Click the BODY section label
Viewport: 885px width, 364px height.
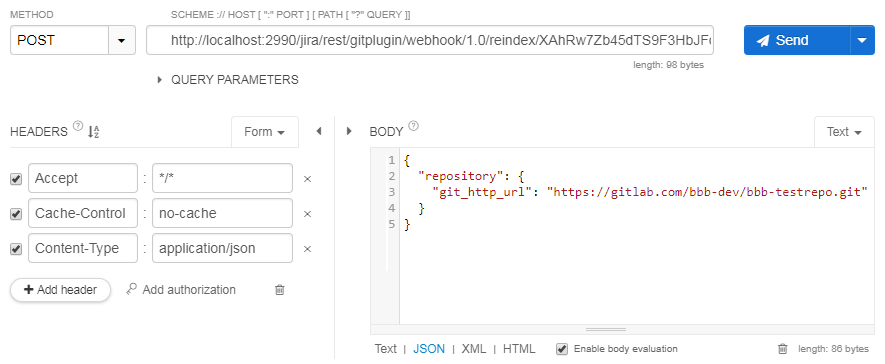pos(386,132)
